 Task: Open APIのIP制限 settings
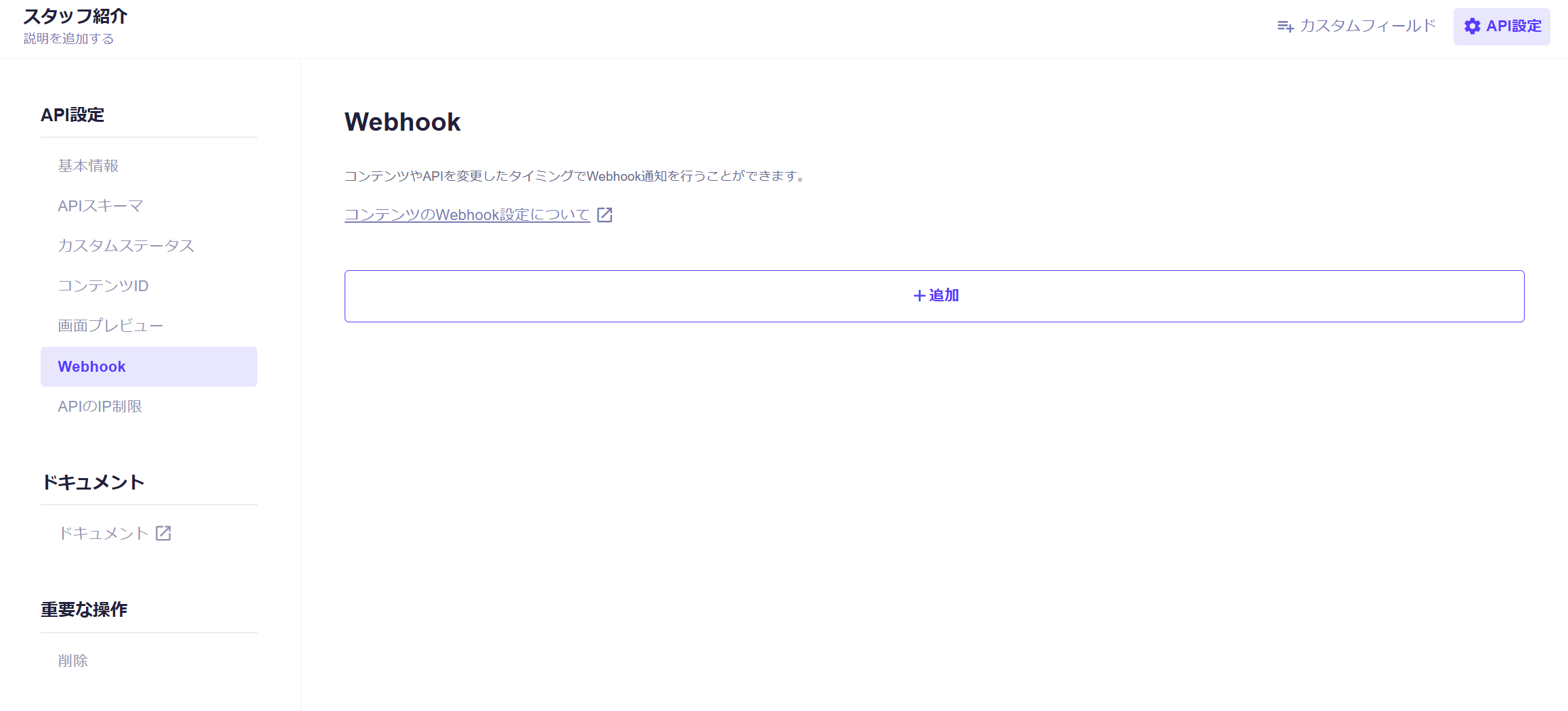(149, 406)
